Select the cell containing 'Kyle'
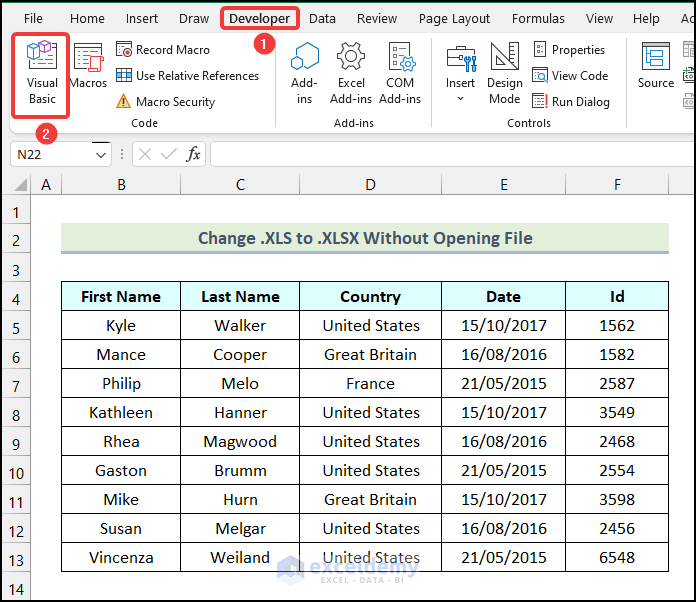The height and width of the screenshot is (602, 696). click(x=121, y=325)
